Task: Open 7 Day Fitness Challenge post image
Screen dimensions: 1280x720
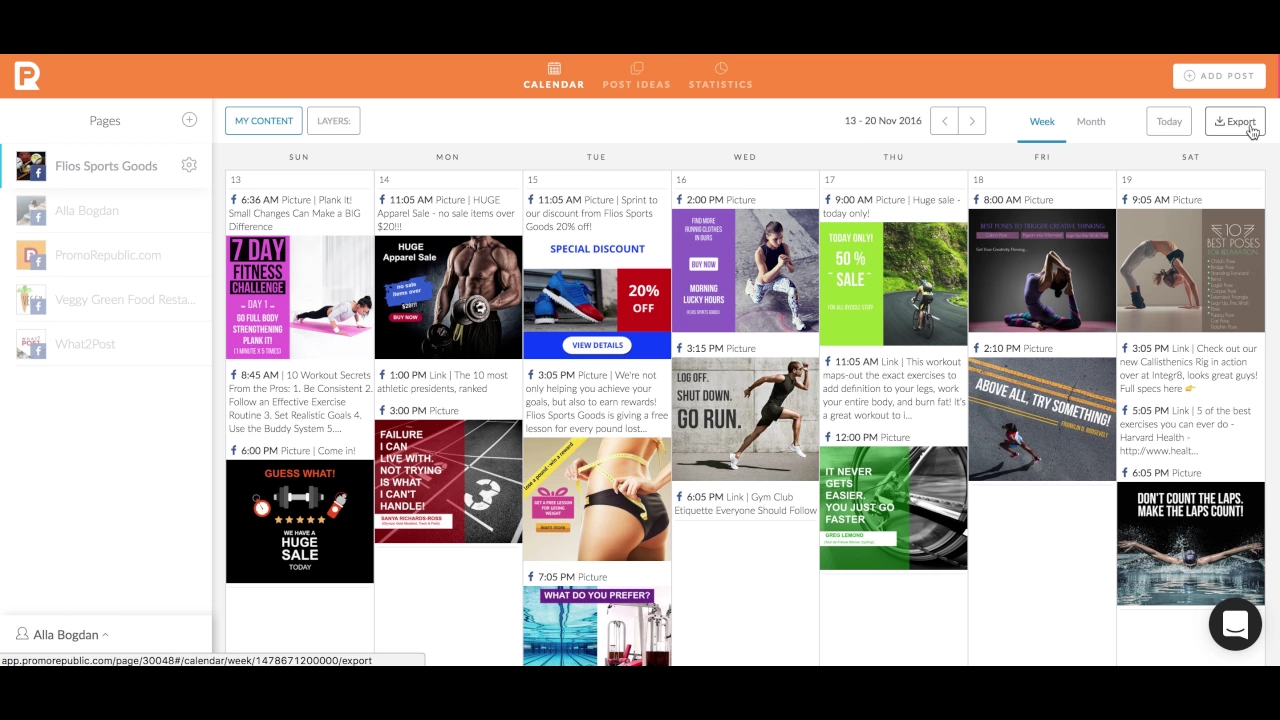Action: tap(299, 297)
